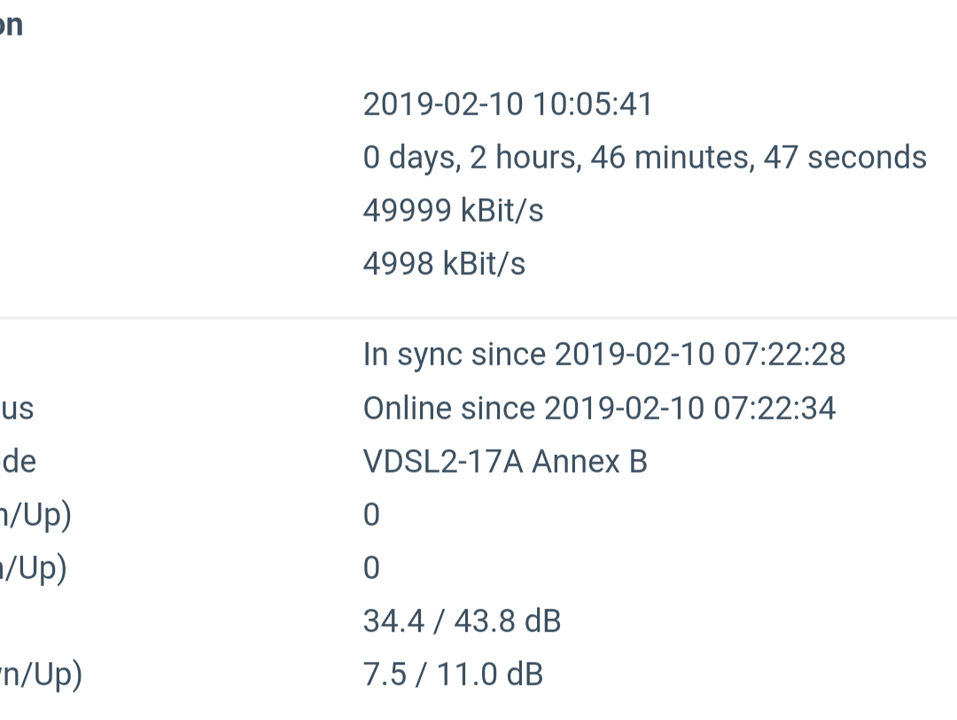This screenshot has width=957, height=720.
Task: Select the label ending in "us" beside Online
Action: 16,408
